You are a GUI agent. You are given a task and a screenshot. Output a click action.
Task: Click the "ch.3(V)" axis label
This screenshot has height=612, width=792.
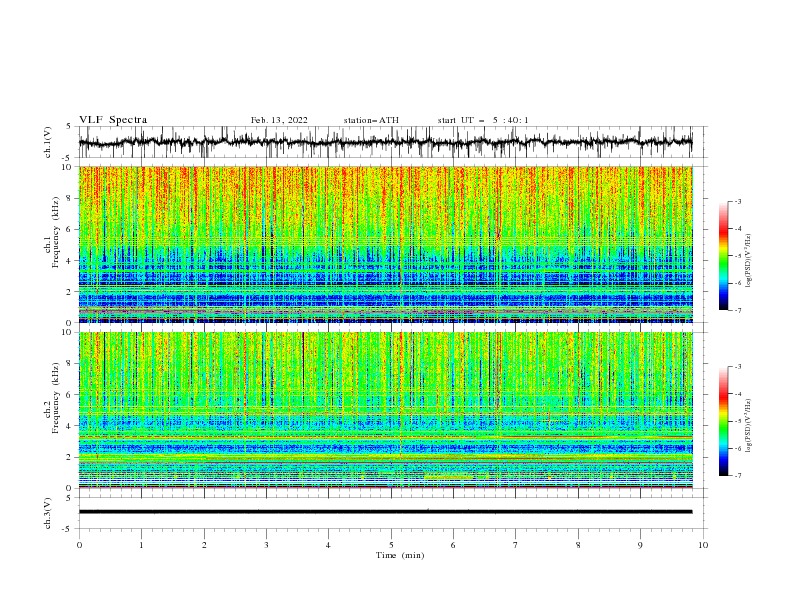point(48,513)
